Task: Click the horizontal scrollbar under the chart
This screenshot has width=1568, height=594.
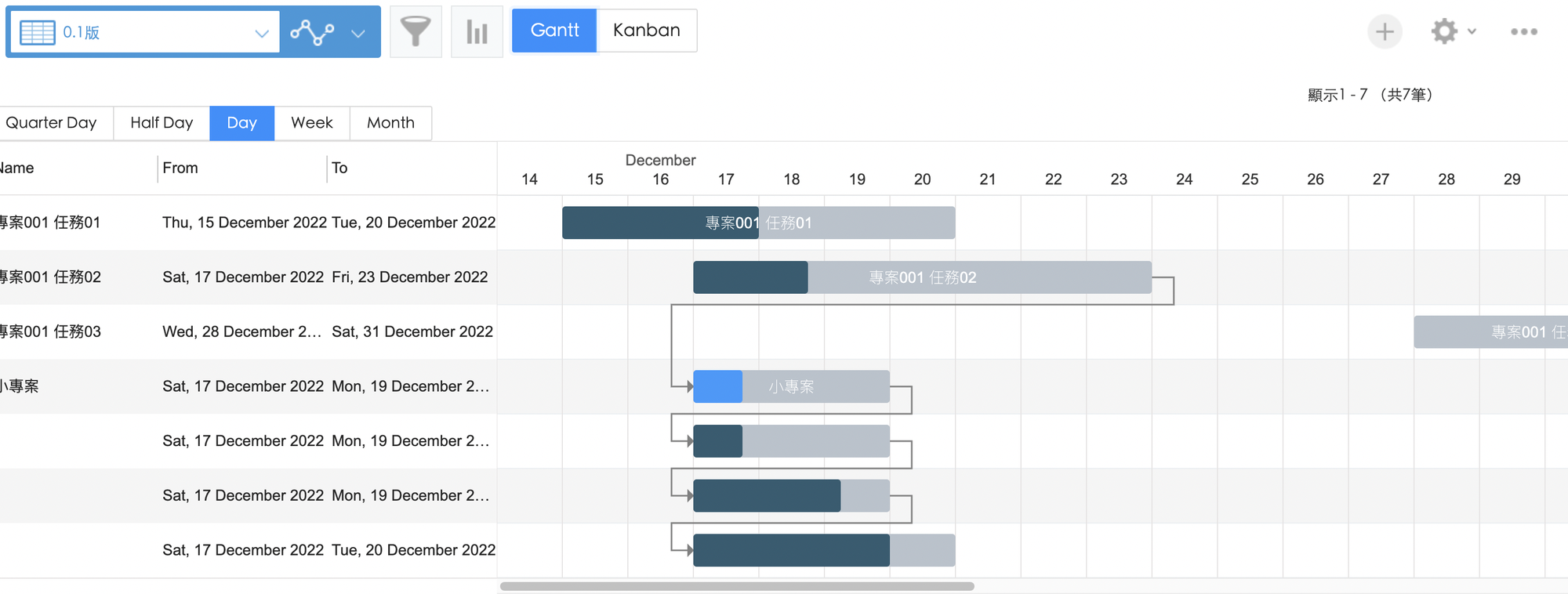Action: (737, 586)
